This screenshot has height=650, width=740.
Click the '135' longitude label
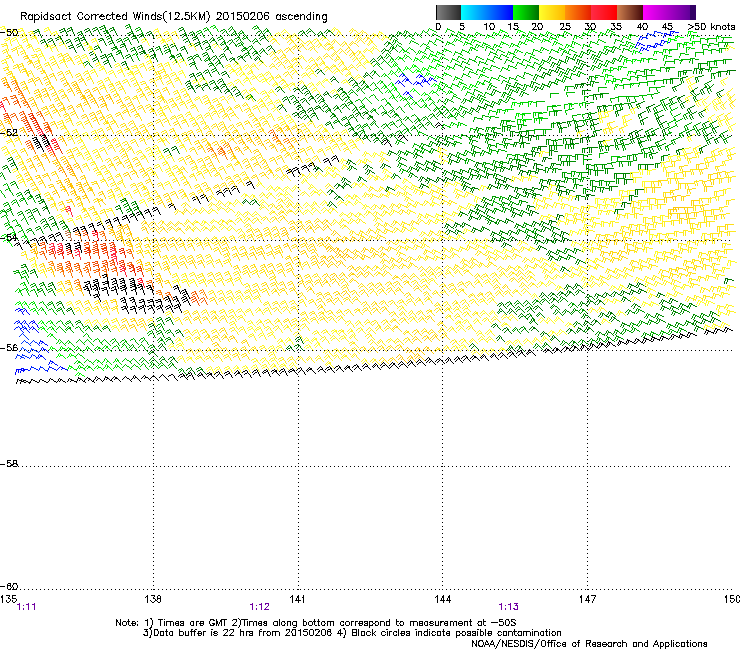(x=8, y=599)
